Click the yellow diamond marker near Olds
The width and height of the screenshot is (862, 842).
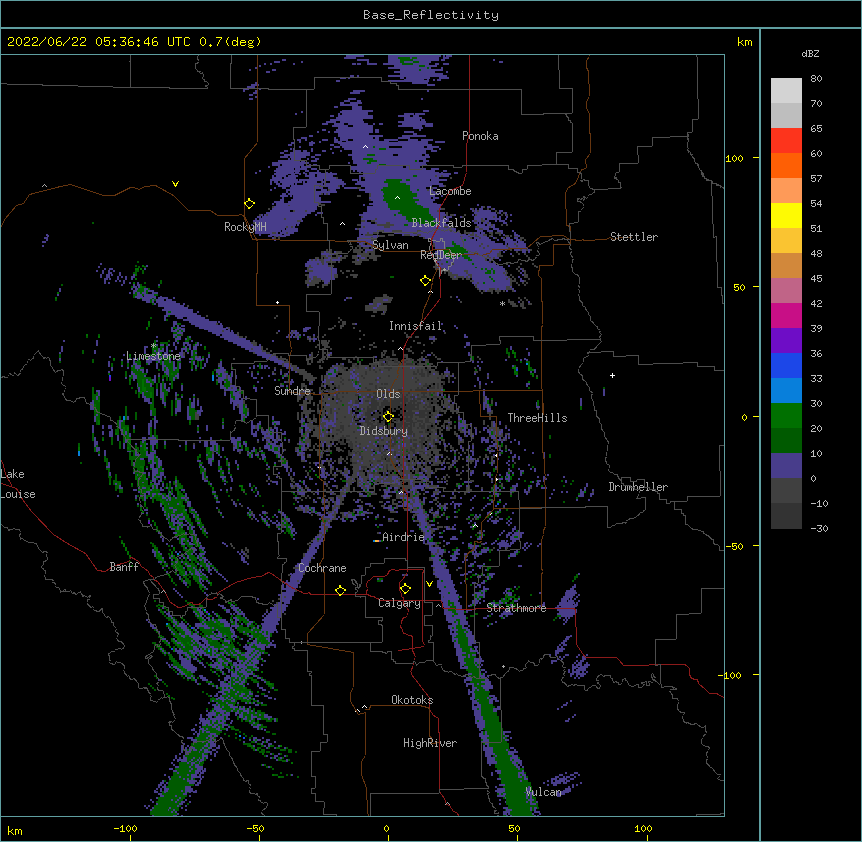click(388, 416)
